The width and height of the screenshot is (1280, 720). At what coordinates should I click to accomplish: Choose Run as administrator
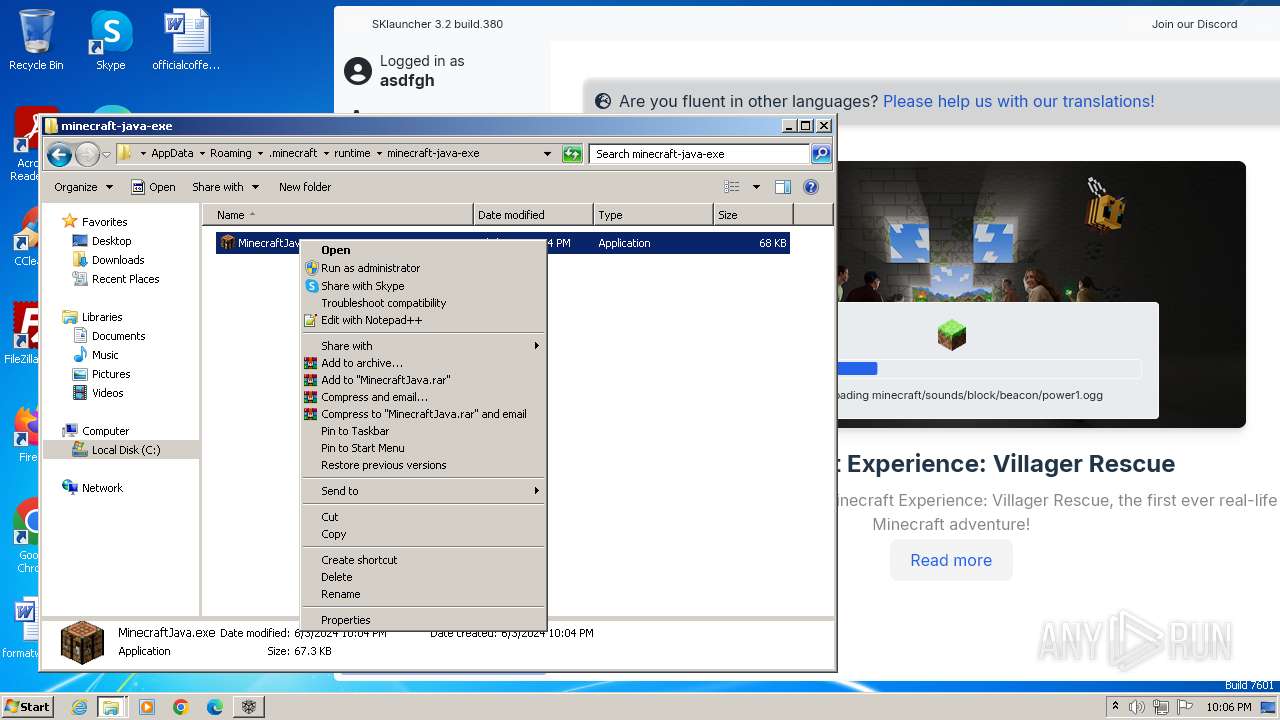pos(424,268)
